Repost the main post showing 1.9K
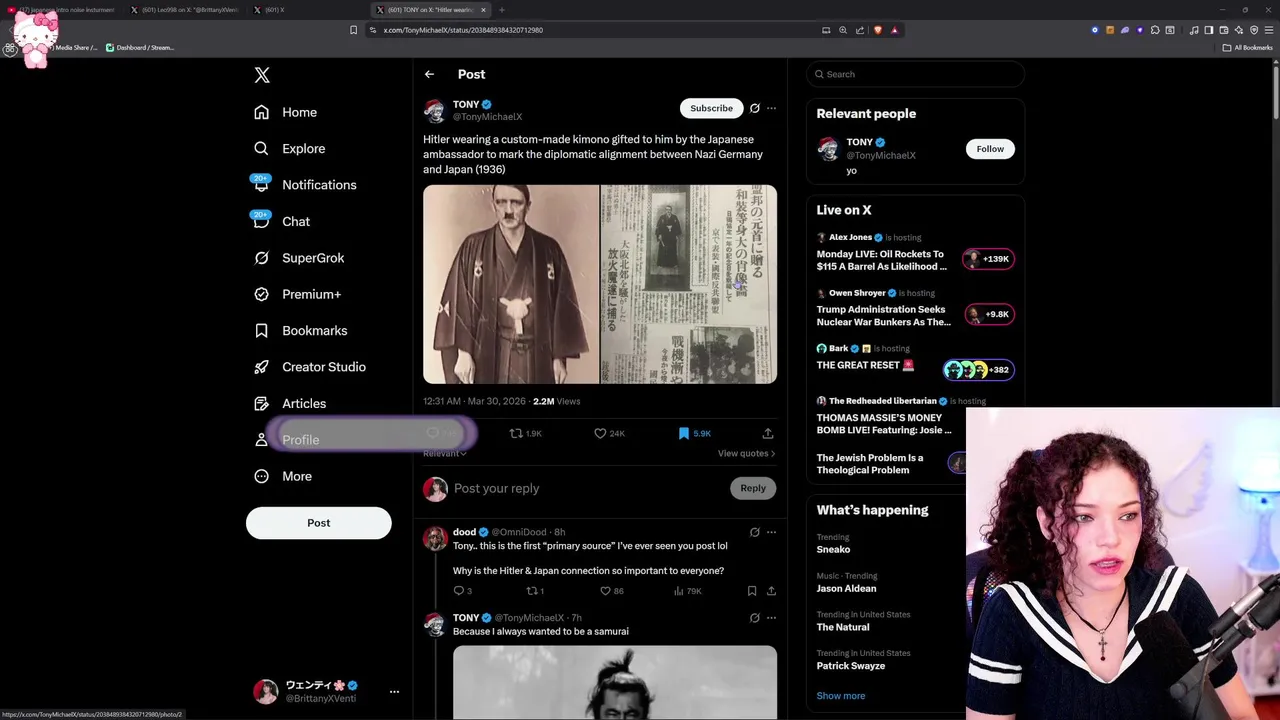The height and width of the screenshot is (720, 1280). (526, 433)
